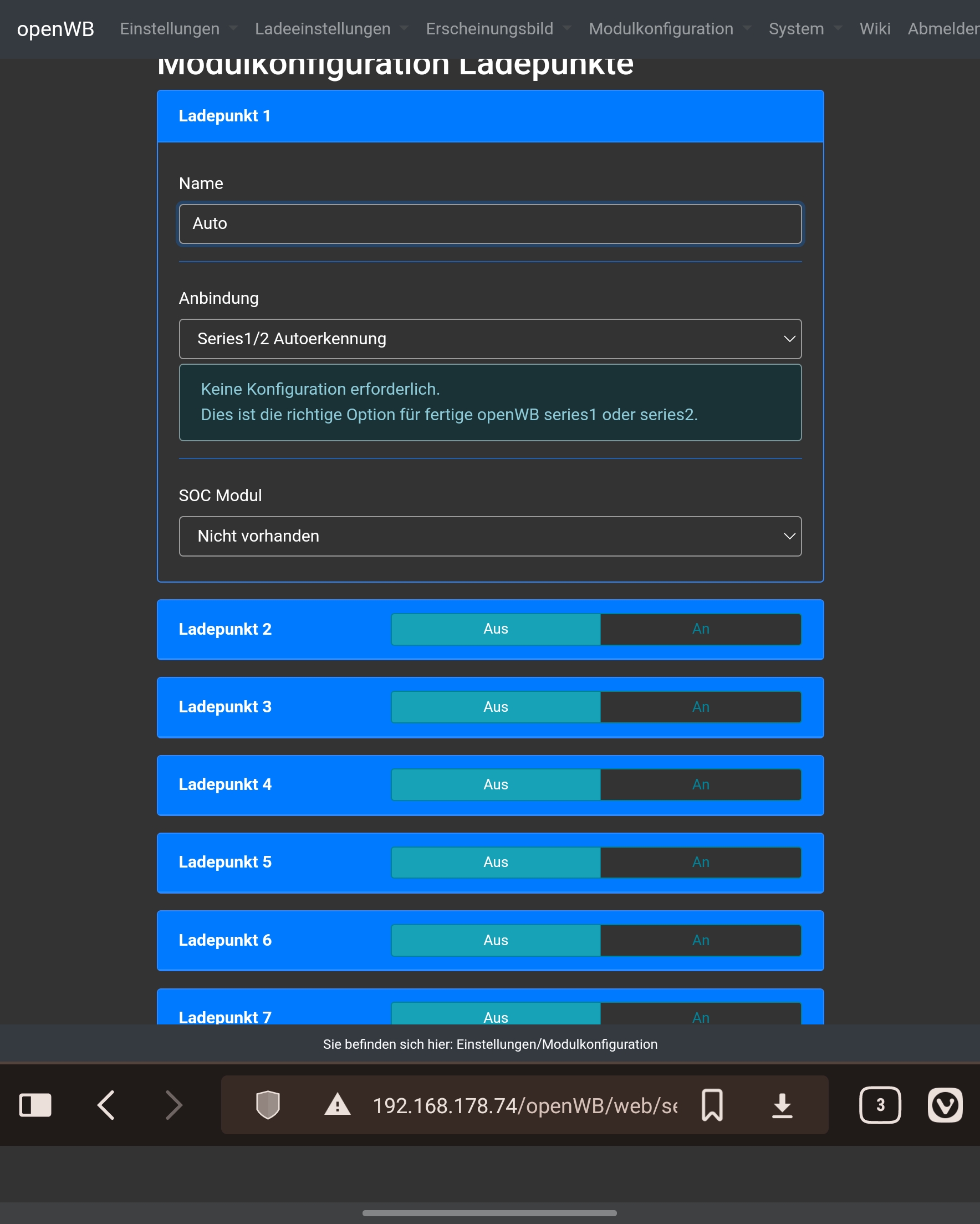Open downloads via the download icon
The width and height of the screenshot is (980, 1224).
[x=782, y=1105]
